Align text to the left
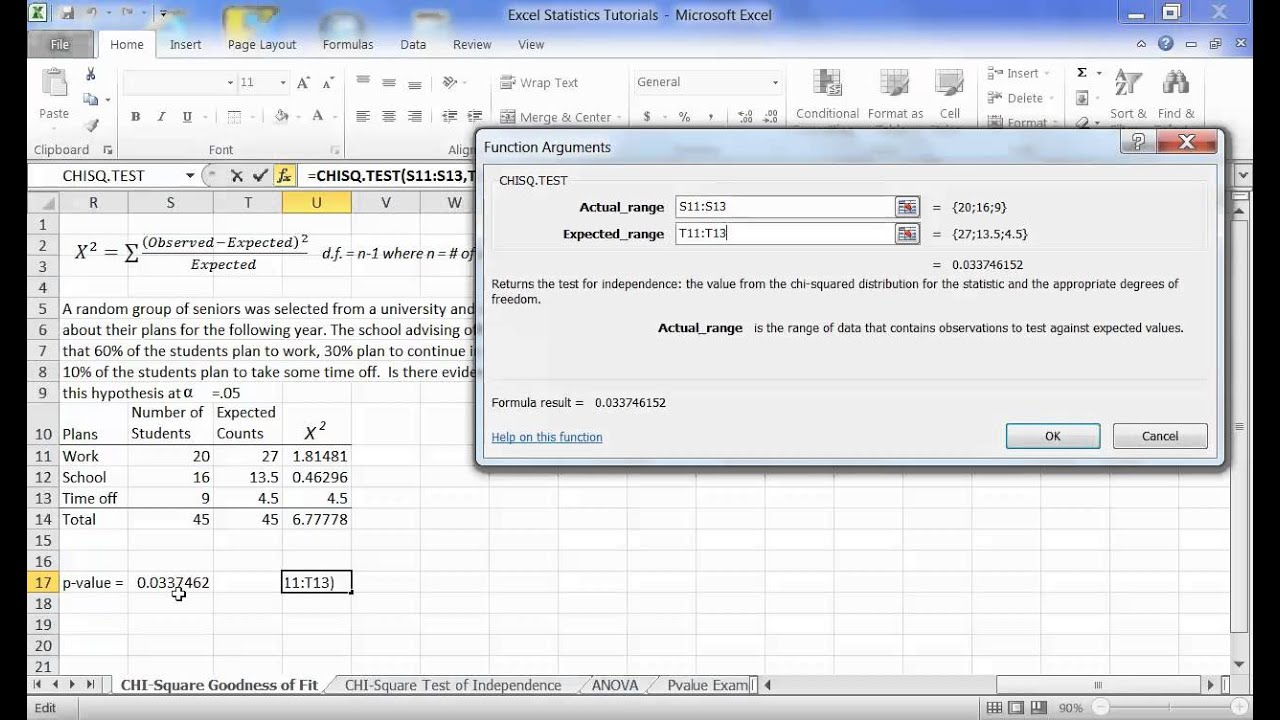1280x720 pixels. tap(363, 117)
